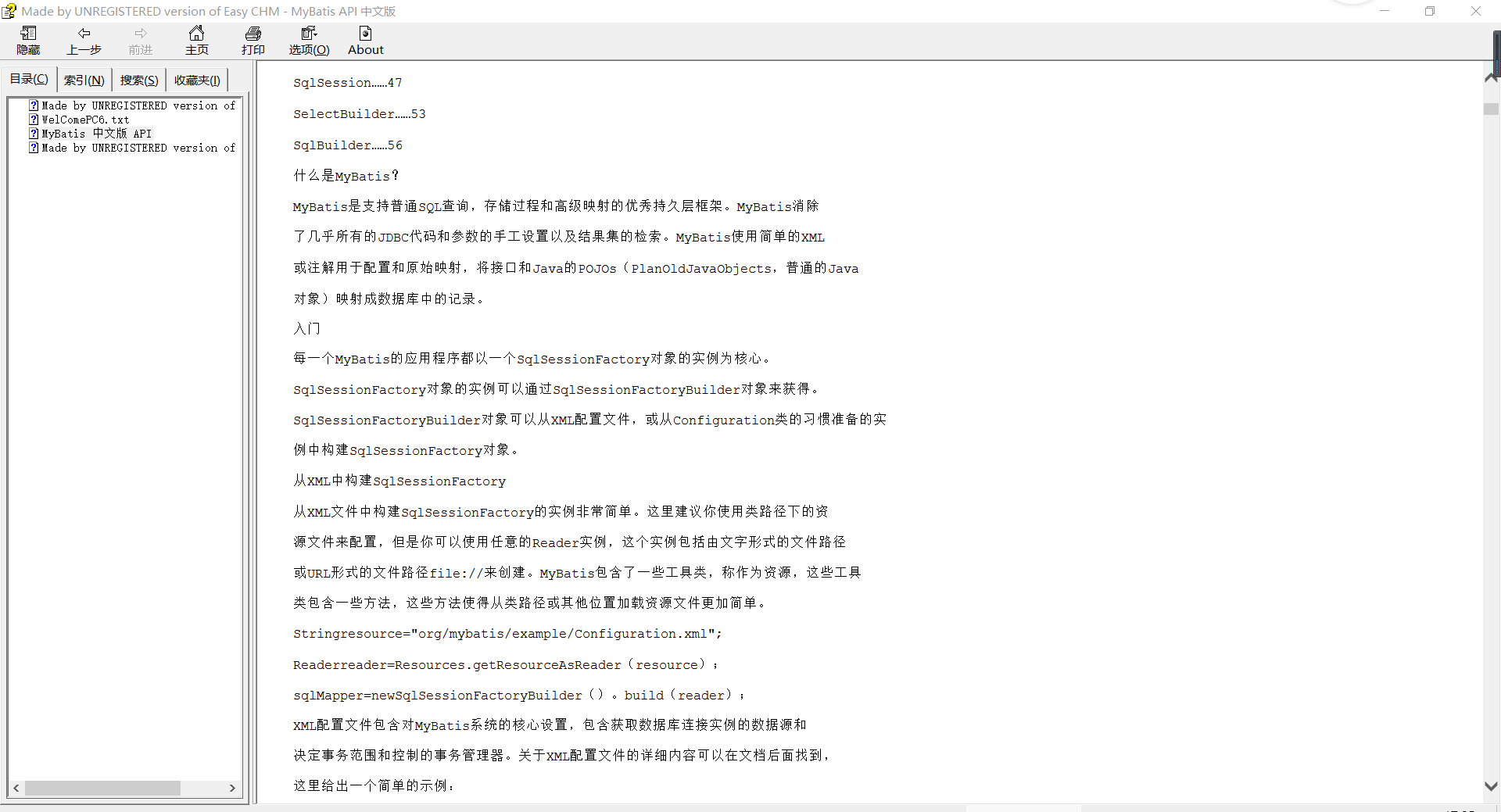Click the CHM application icon in the title bar

coord(9,11)
